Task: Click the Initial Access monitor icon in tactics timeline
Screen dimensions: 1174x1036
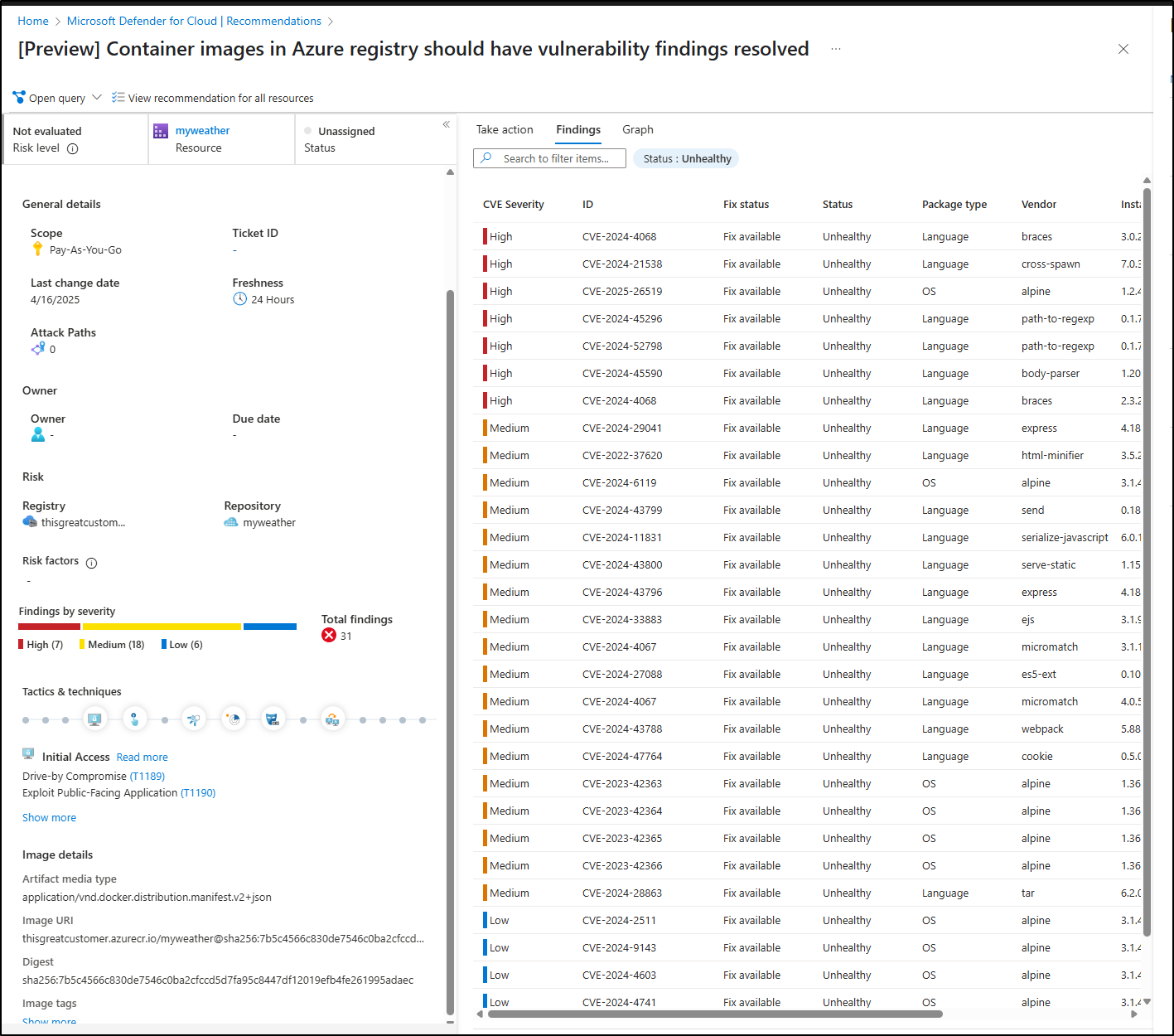Action: (x=94, y=719)
